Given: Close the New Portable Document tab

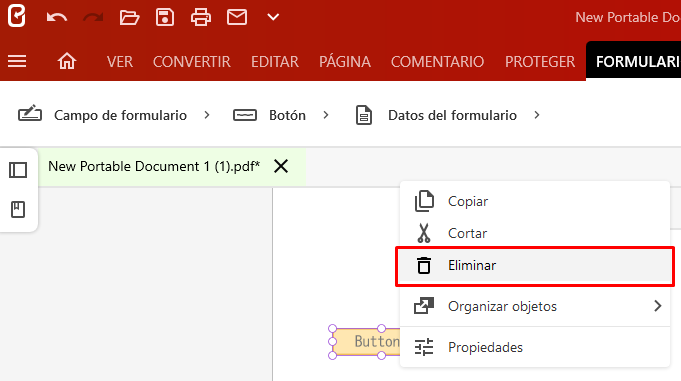Looking at the screenshot, I should pyautogui.click(x=281, y=166).
